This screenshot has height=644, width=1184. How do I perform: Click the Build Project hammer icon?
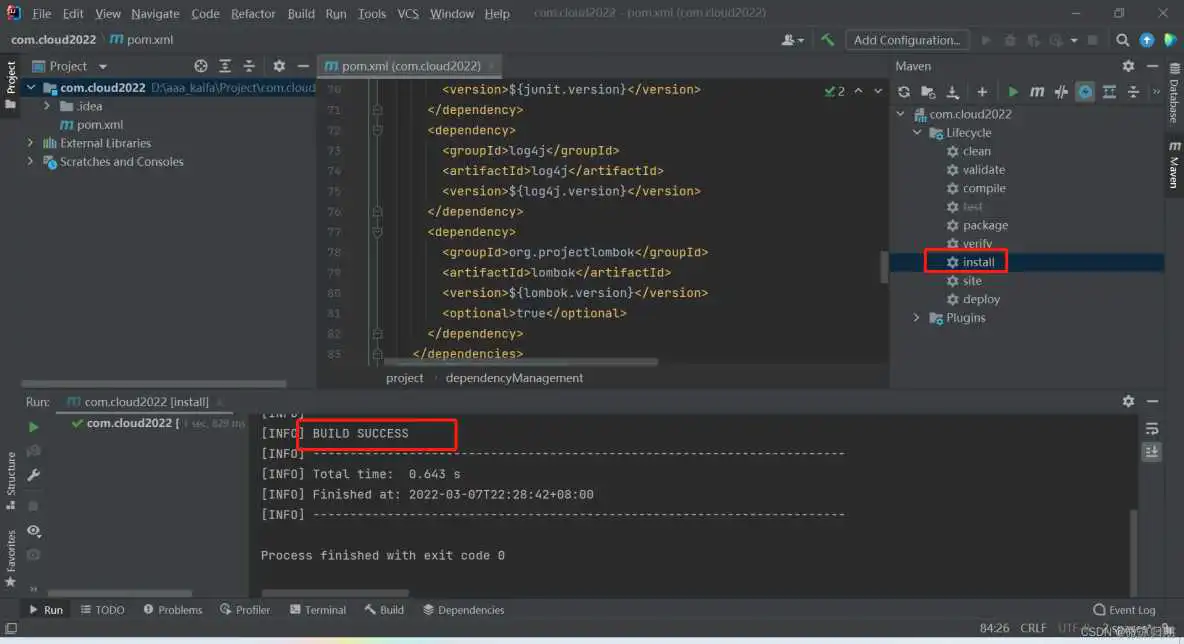tap(828, 40)
